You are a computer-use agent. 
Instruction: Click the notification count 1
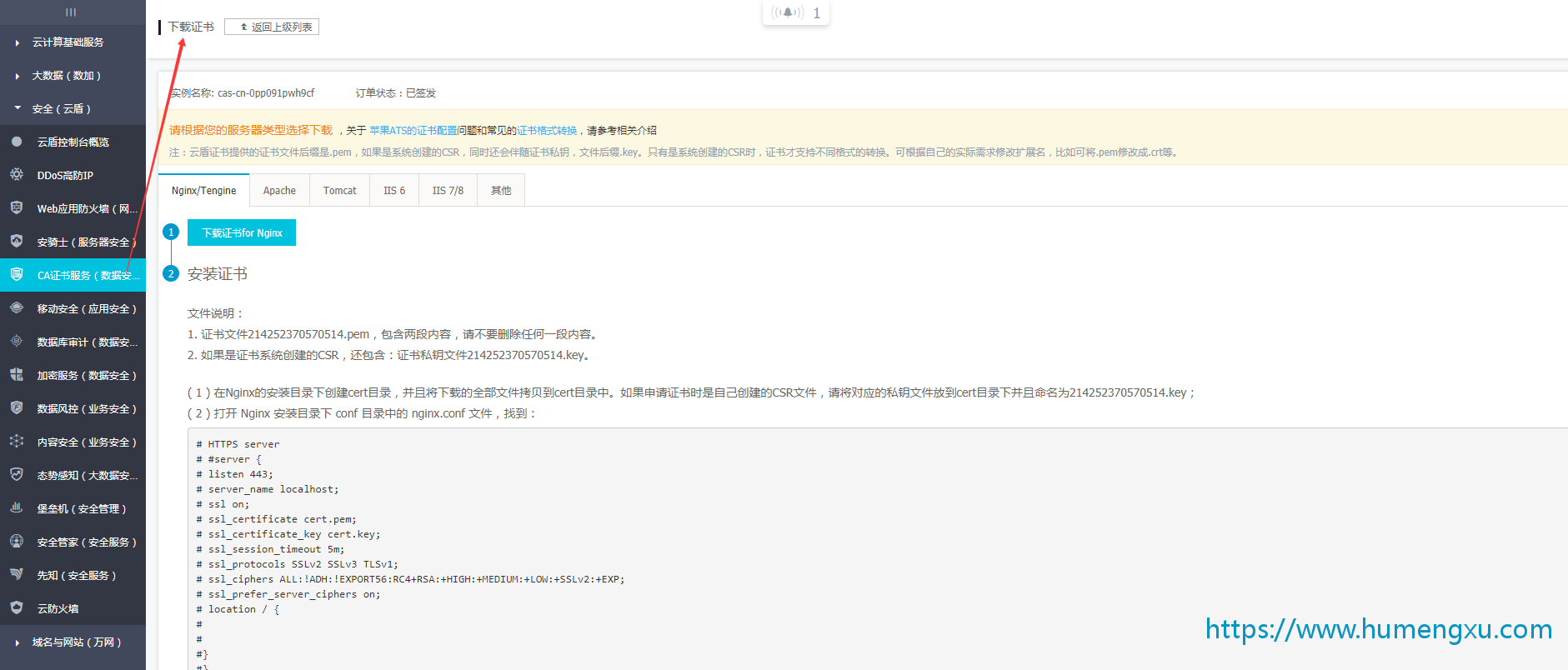(x=817, y=13)
